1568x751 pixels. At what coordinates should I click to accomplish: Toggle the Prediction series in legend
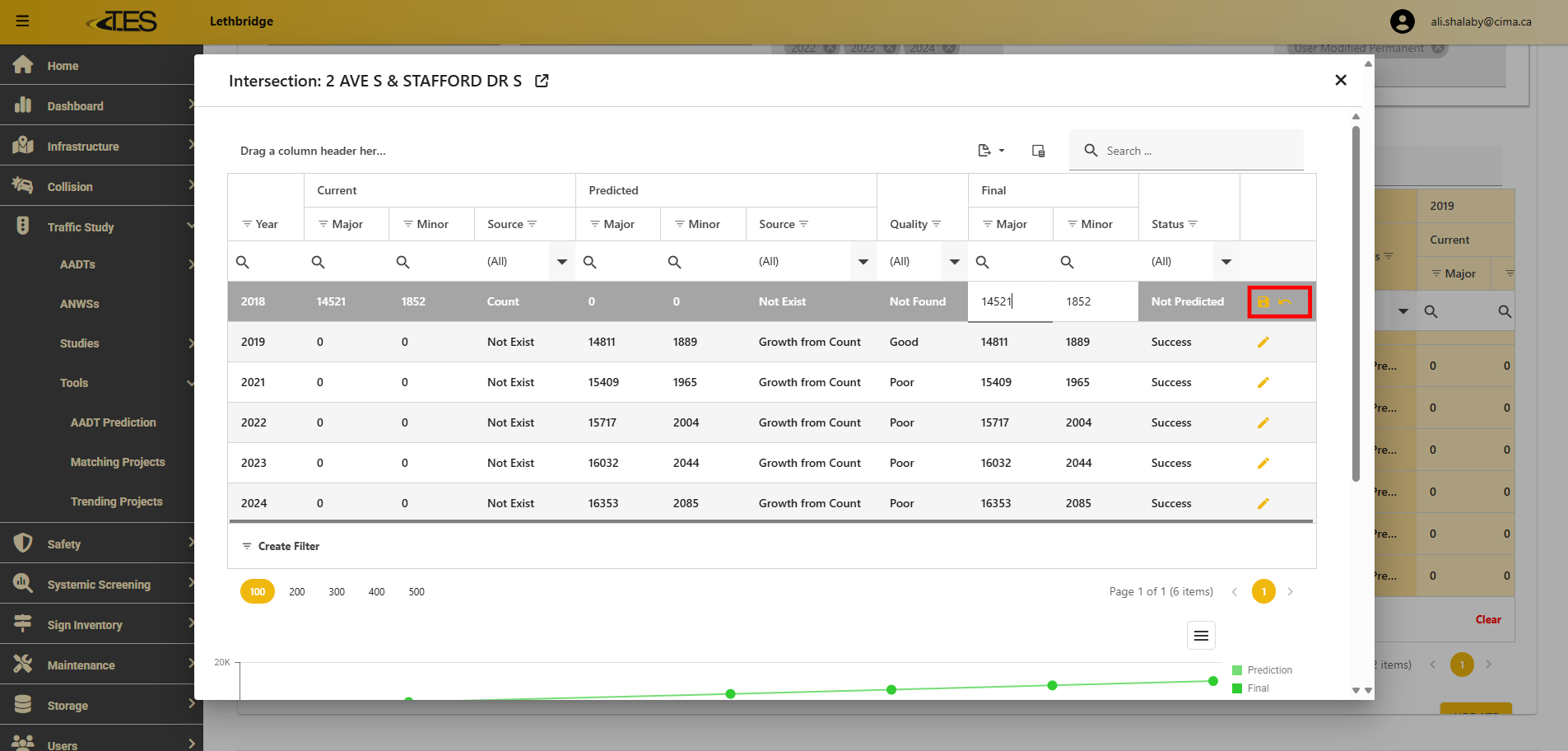pos(1269,670)
